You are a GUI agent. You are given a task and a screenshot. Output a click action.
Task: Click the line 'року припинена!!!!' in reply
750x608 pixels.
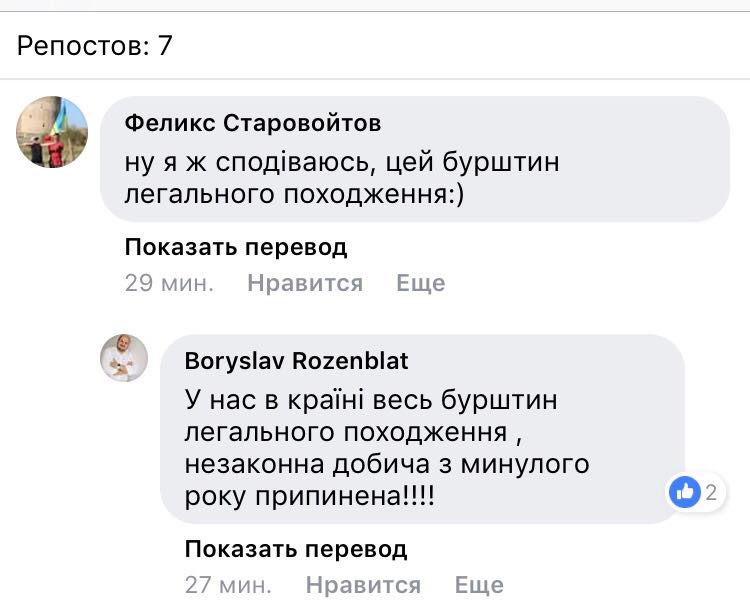point(310,498)
